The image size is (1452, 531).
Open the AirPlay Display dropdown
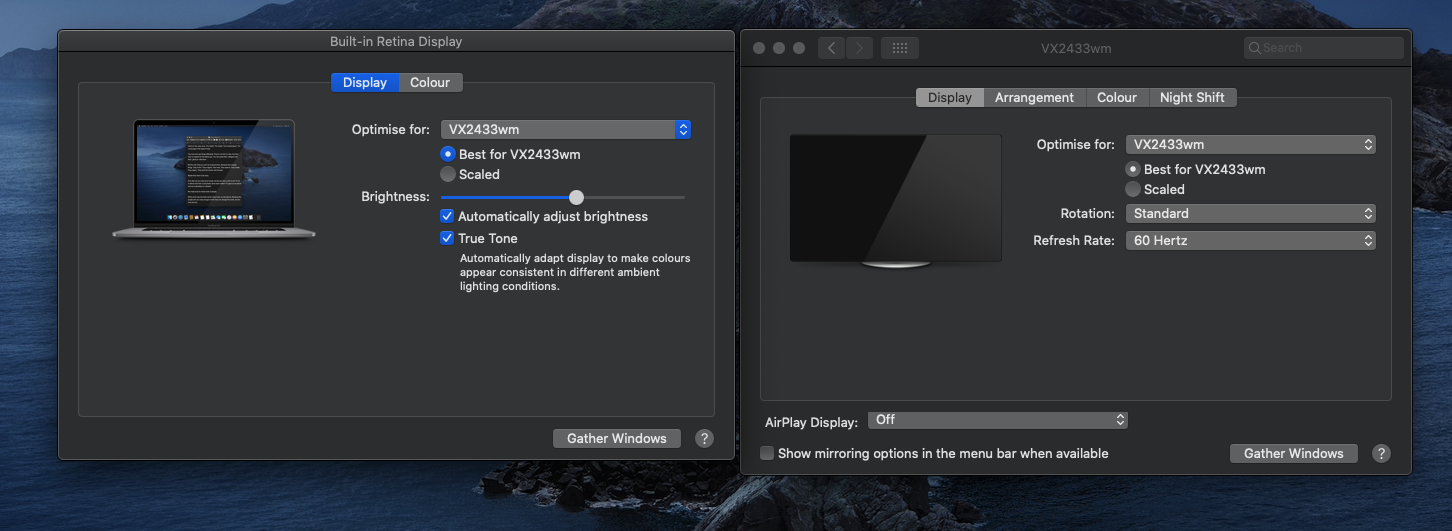pyautogui.click(x=998, y=420)
